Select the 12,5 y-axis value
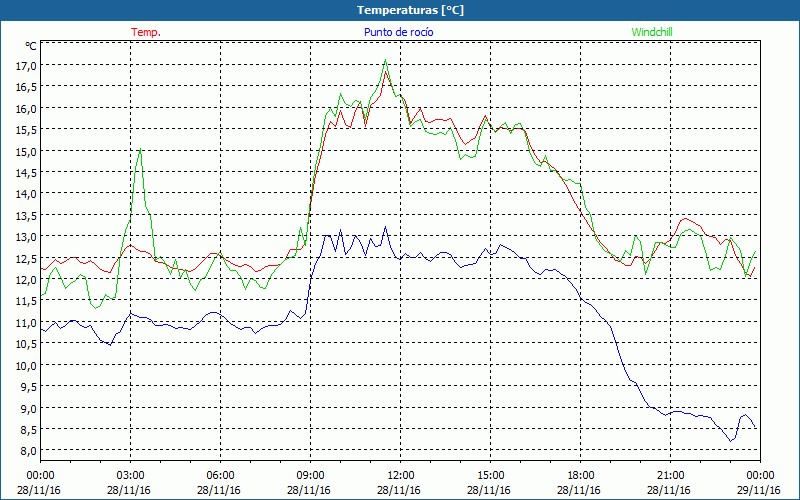Viewport: 800px width, 500px height. pos(27,258)
